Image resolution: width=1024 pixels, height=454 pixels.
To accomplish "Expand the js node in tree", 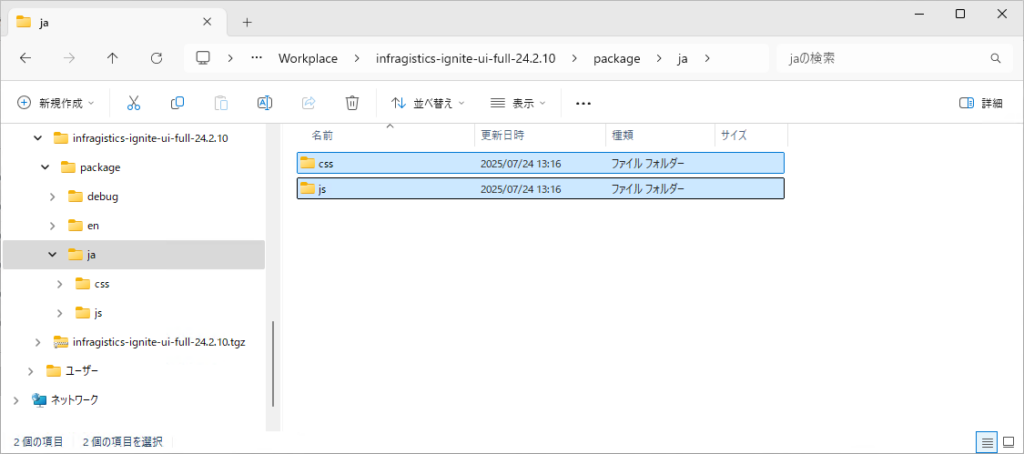I will (59, 313).
